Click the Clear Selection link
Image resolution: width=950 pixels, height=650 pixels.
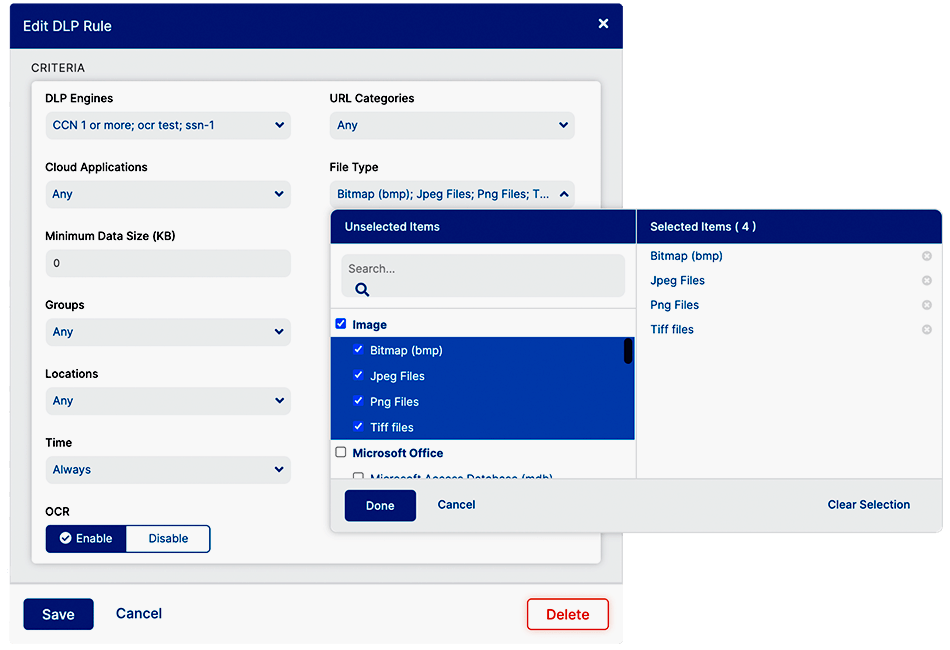click(868, 505)
